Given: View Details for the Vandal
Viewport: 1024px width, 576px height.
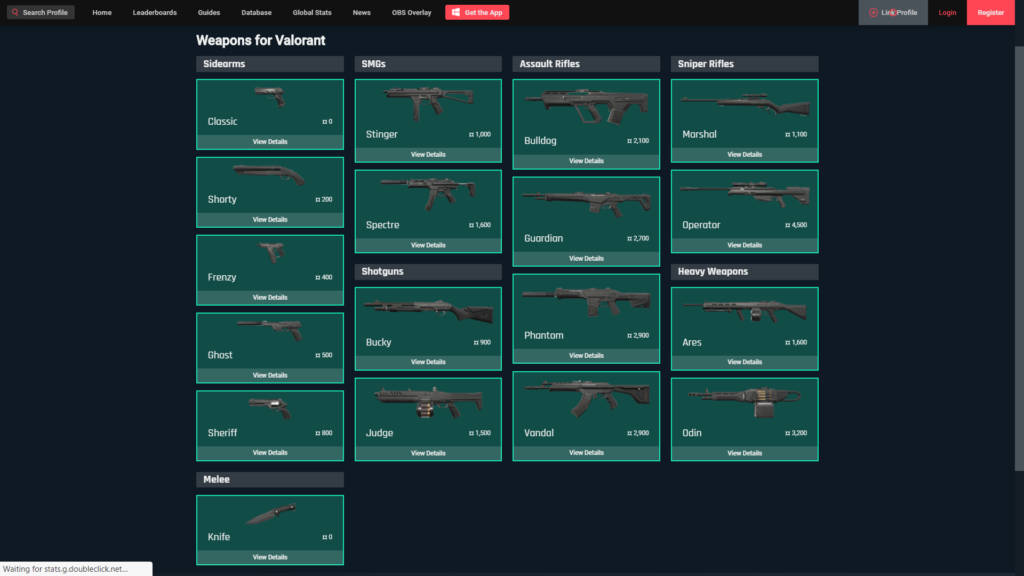Looking at the screenshot, I should click(x=586, y=453).
